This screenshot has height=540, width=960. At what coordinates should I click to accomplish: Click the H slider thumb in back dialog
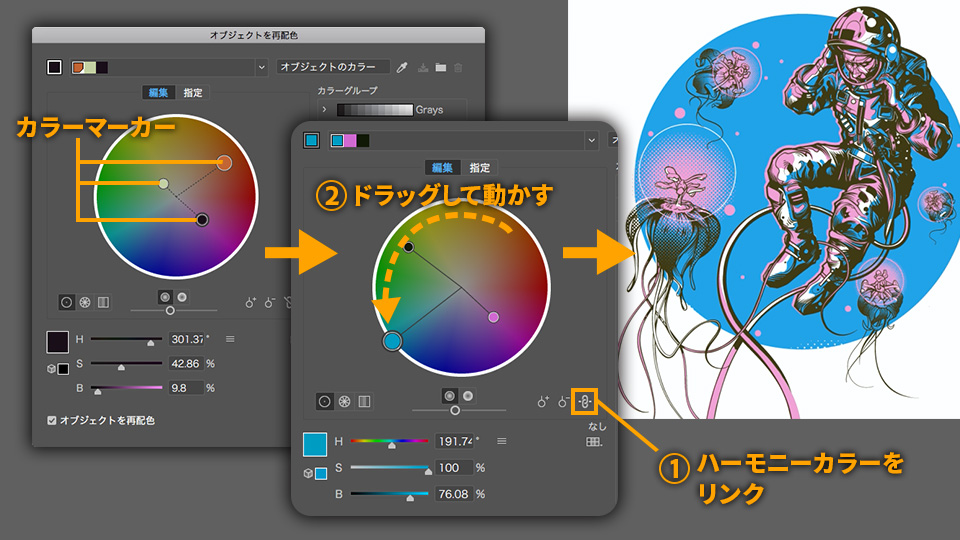[x=151, y=343]
